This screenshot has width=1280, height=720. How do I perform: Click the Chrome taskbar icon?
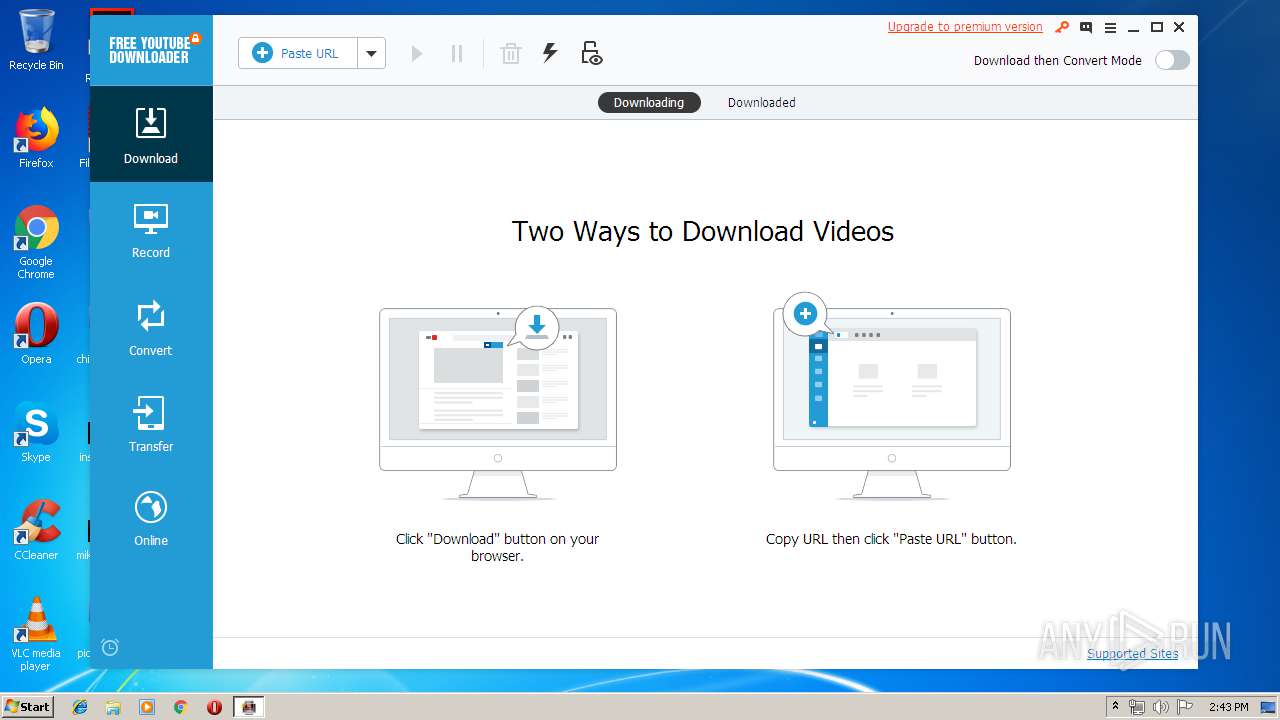181,707
